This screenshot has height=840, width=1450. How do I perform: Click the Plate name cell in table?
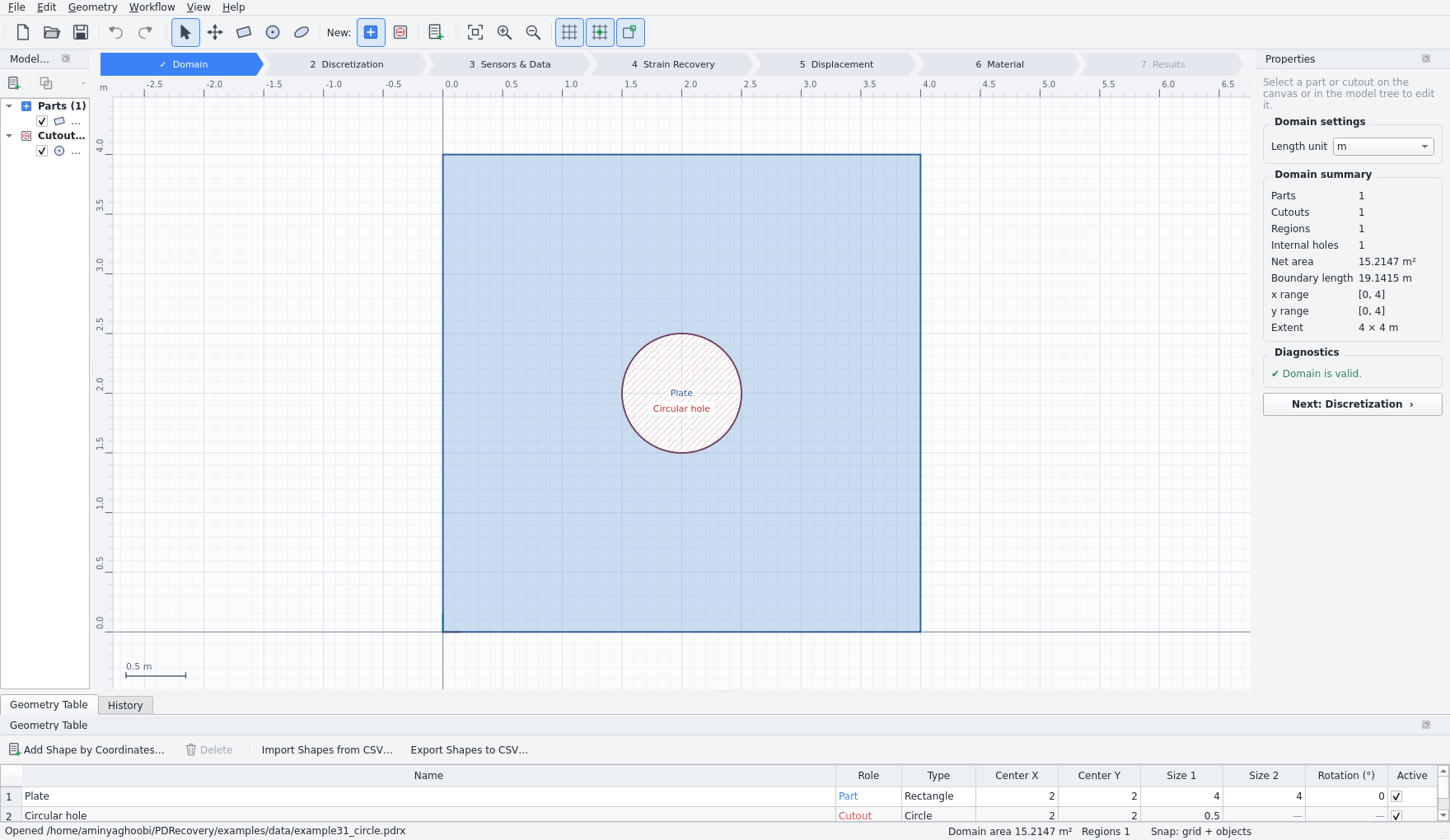point(428,796)
